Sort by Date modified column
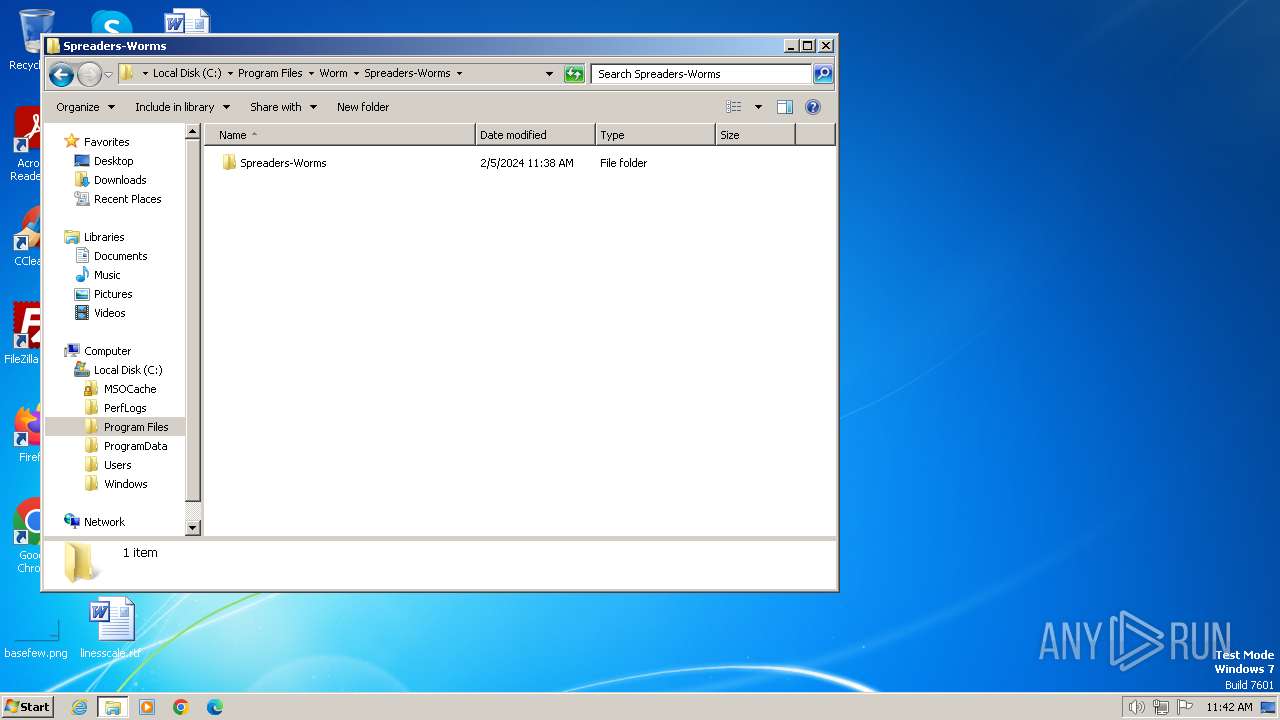The width and height of the screenshot is (1280, 720). [x=535, y=135]
